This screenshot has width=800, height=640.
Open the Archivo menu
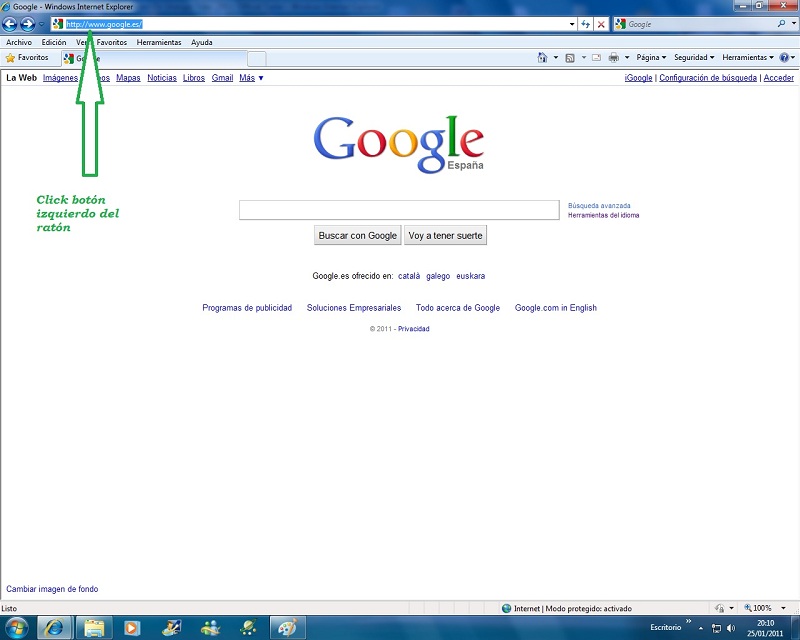(19, 42)
